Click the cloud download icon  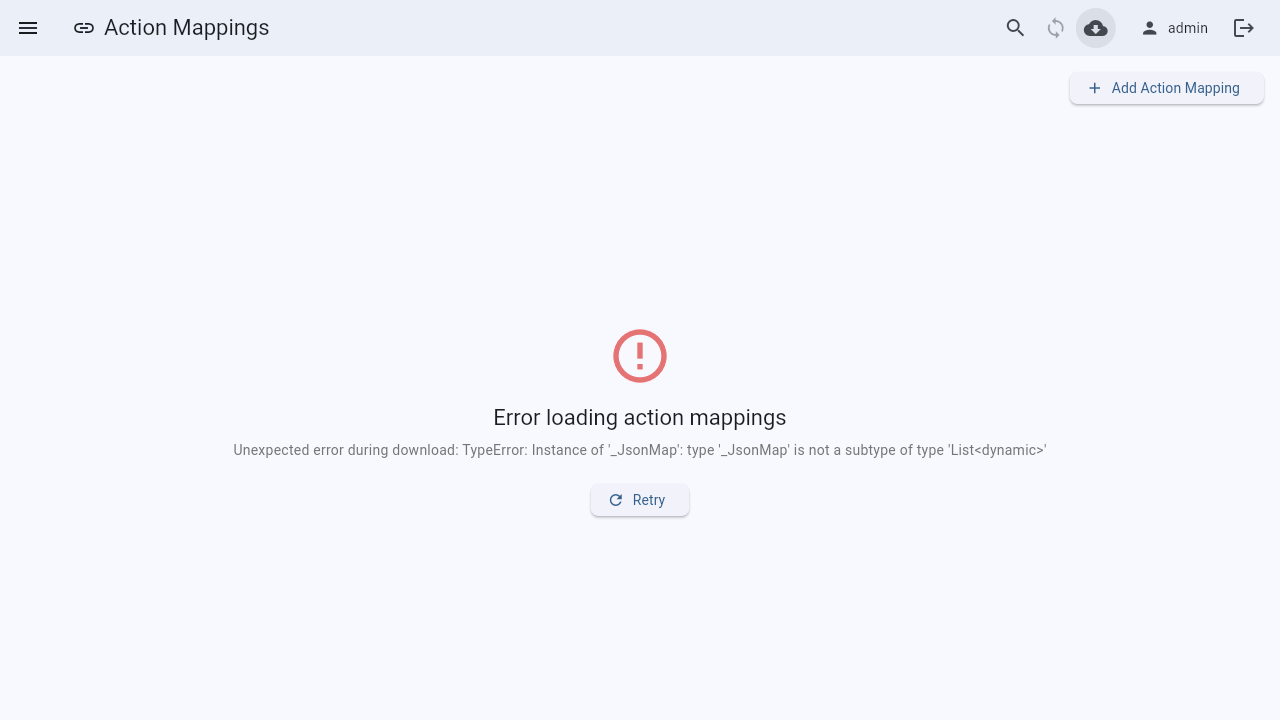point(1096,28)
